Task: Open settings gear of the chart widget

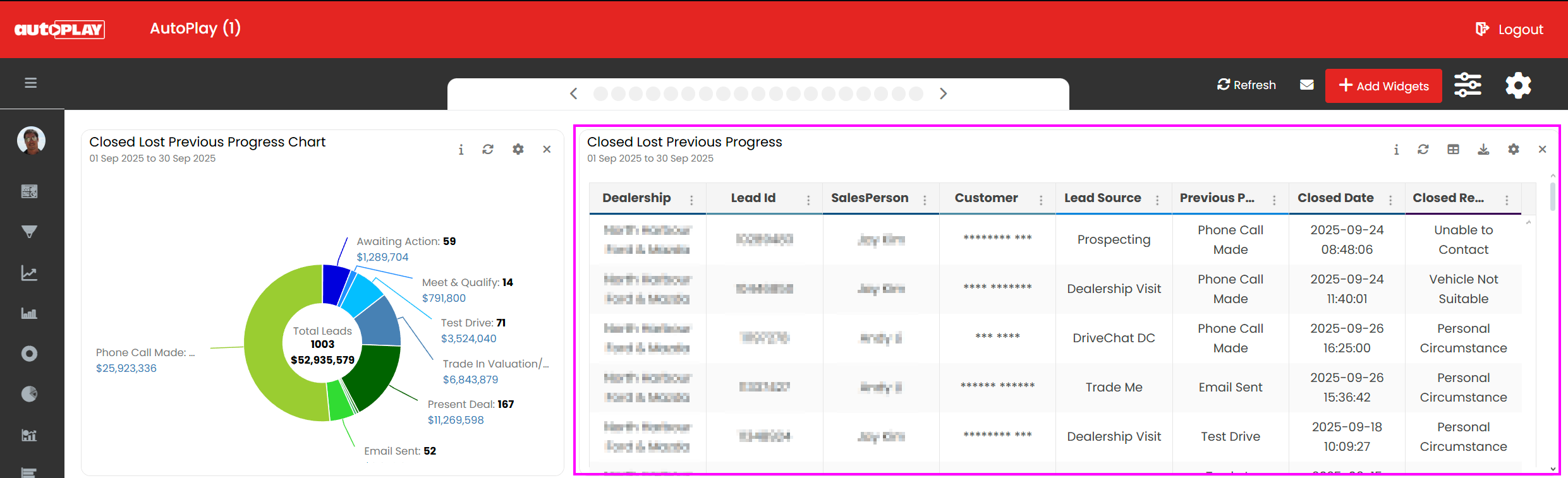Action: (518, 150)
